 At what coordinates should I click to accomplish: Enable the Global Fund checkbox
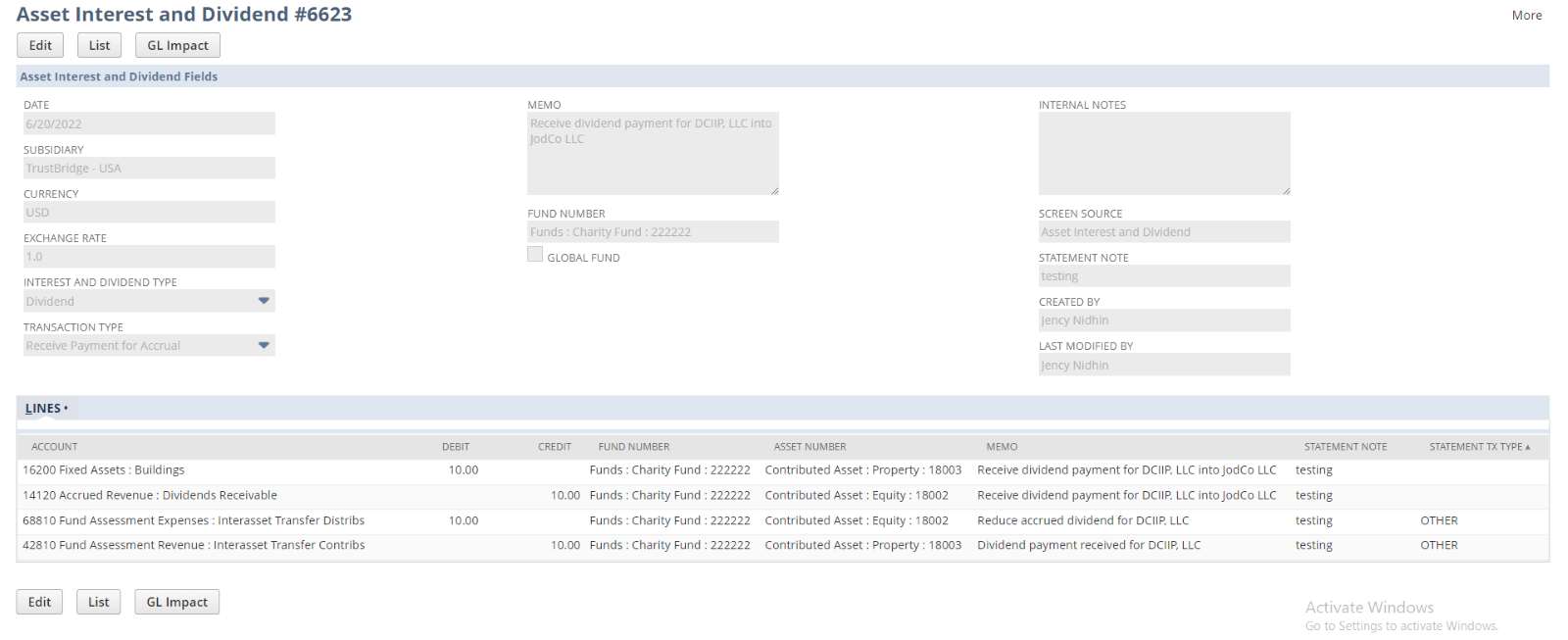535,255
